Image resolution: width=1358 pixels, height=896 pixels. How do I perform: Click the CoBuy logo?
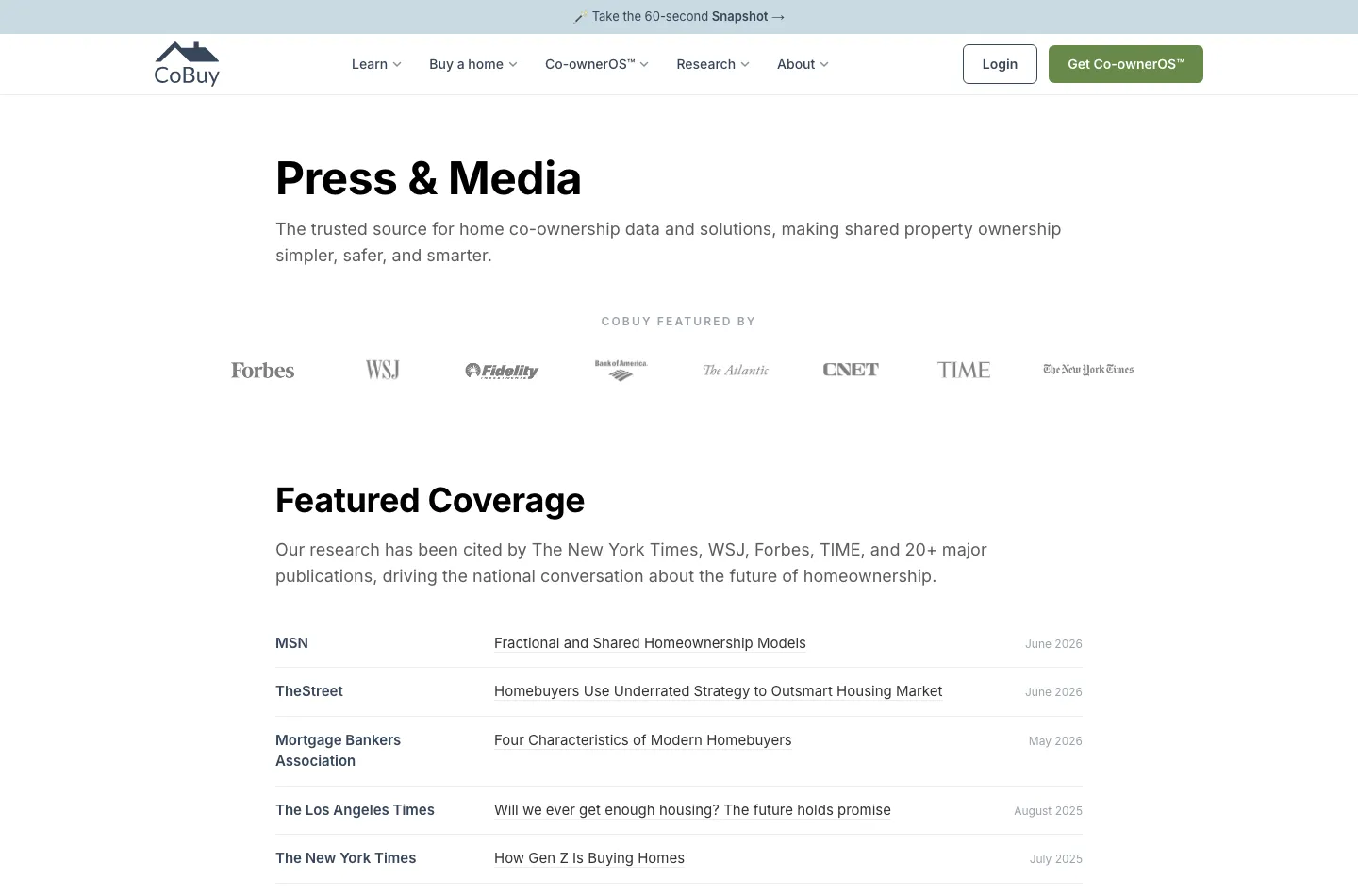187,64
